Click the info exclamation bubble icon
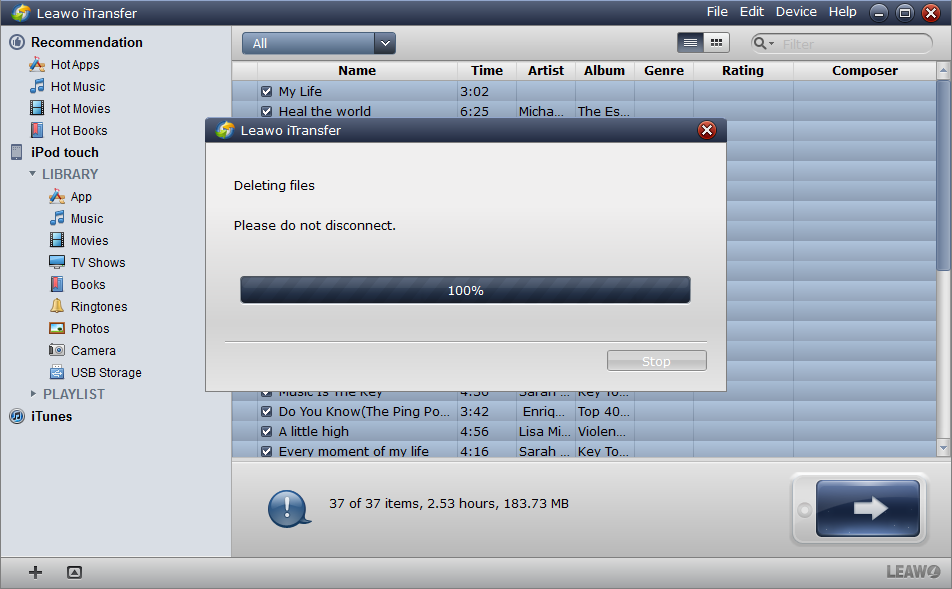The image size is (952, 589). click(x=289, y=508)
